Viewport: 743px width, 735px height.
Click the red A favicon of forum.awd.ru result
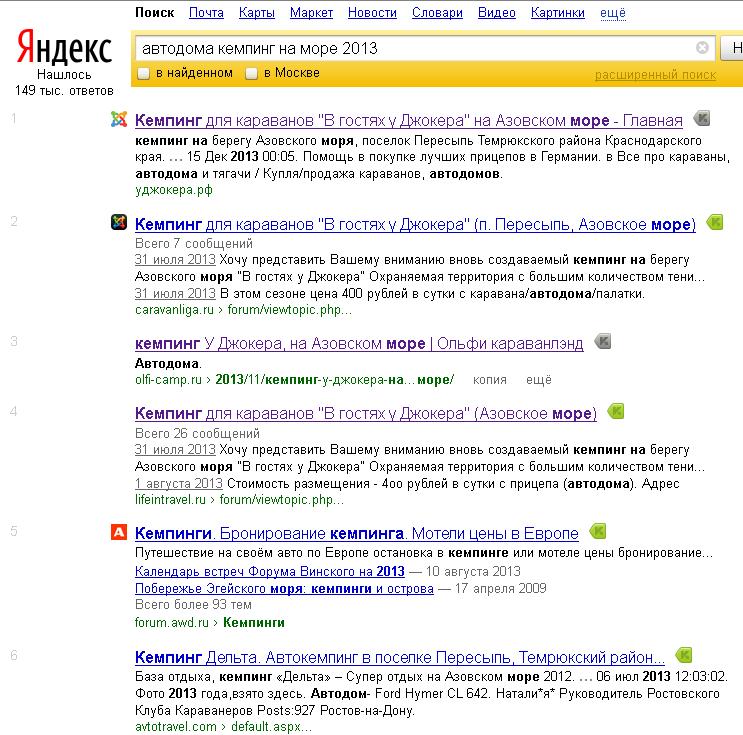pyautogui.click(x=119, y=532)
